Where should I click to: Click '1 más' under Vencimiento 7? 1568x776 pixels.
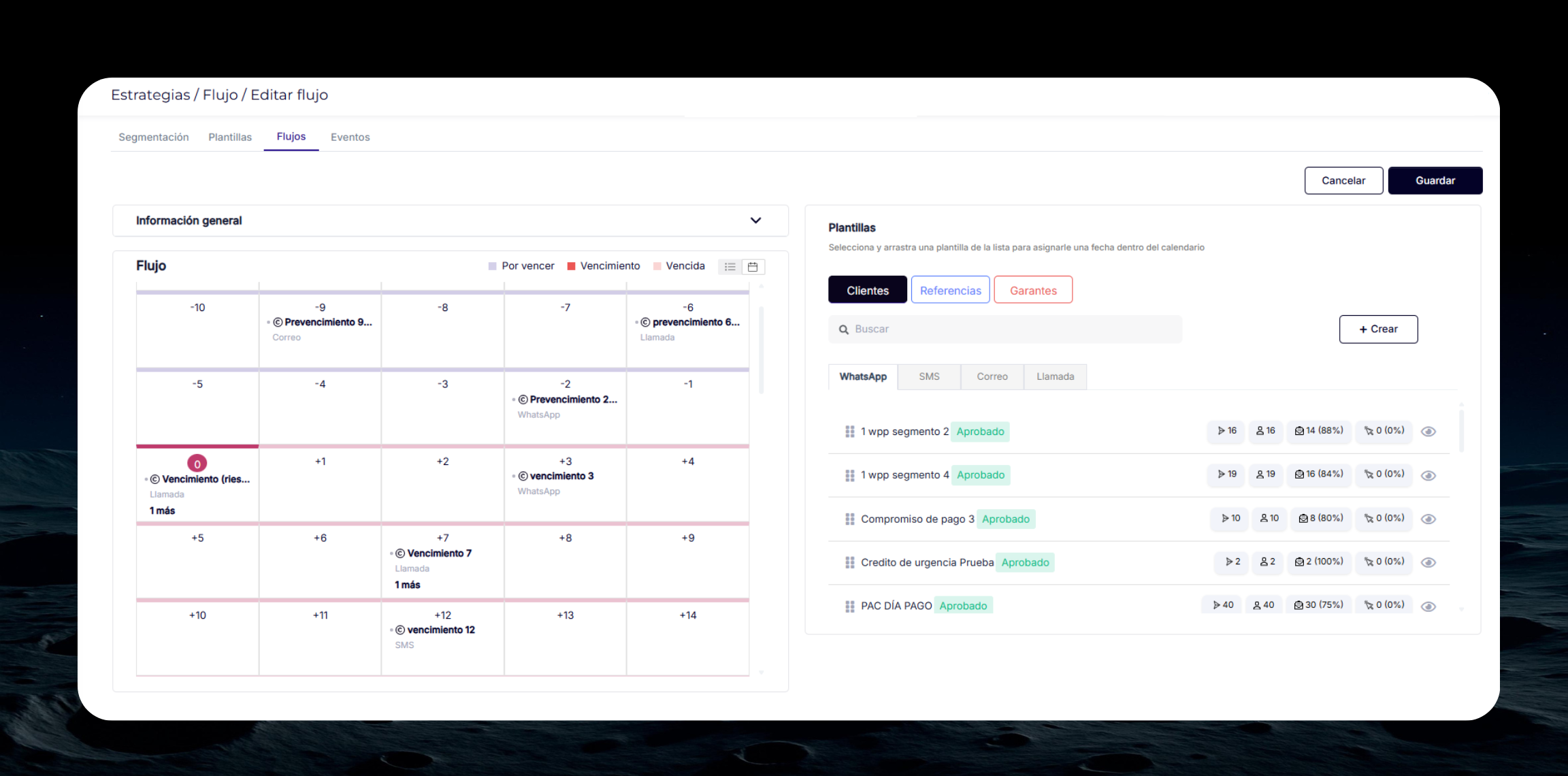coord(406,584)
